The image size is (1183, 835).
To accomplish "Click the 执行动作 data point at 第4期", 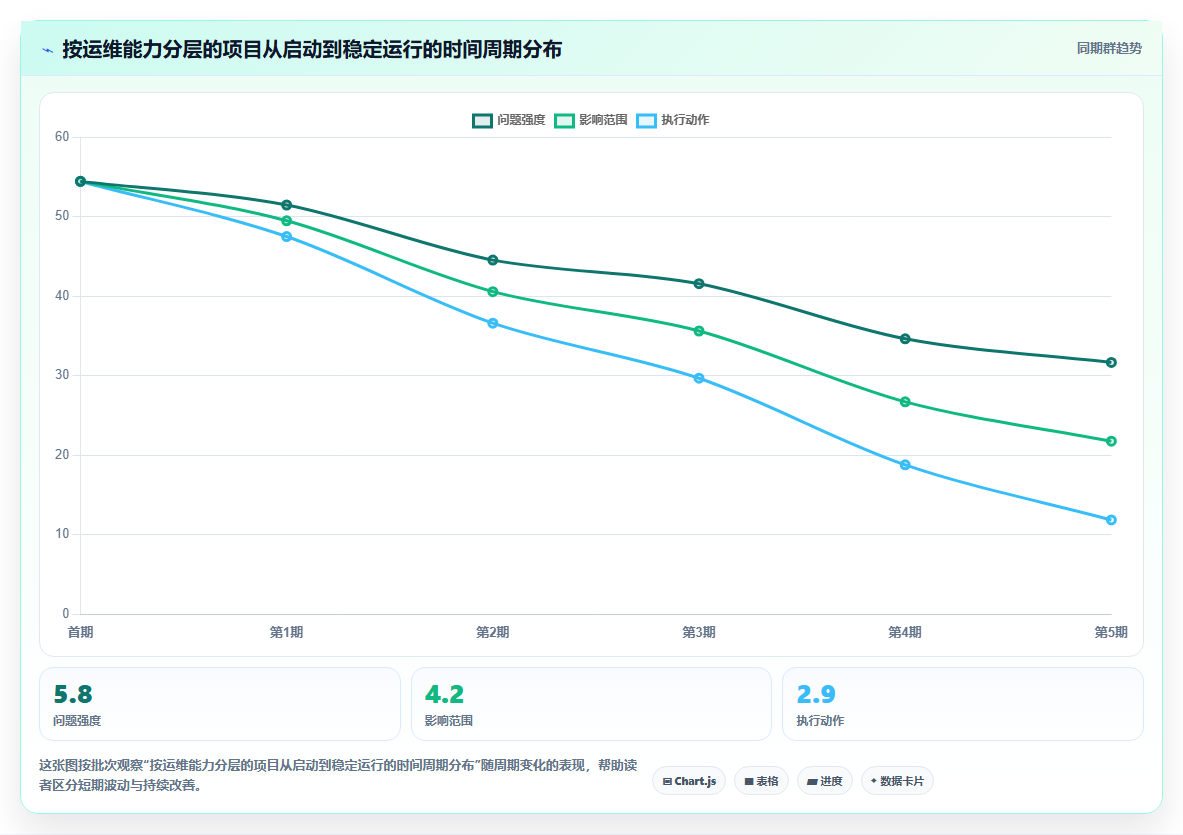I will 905,465.
